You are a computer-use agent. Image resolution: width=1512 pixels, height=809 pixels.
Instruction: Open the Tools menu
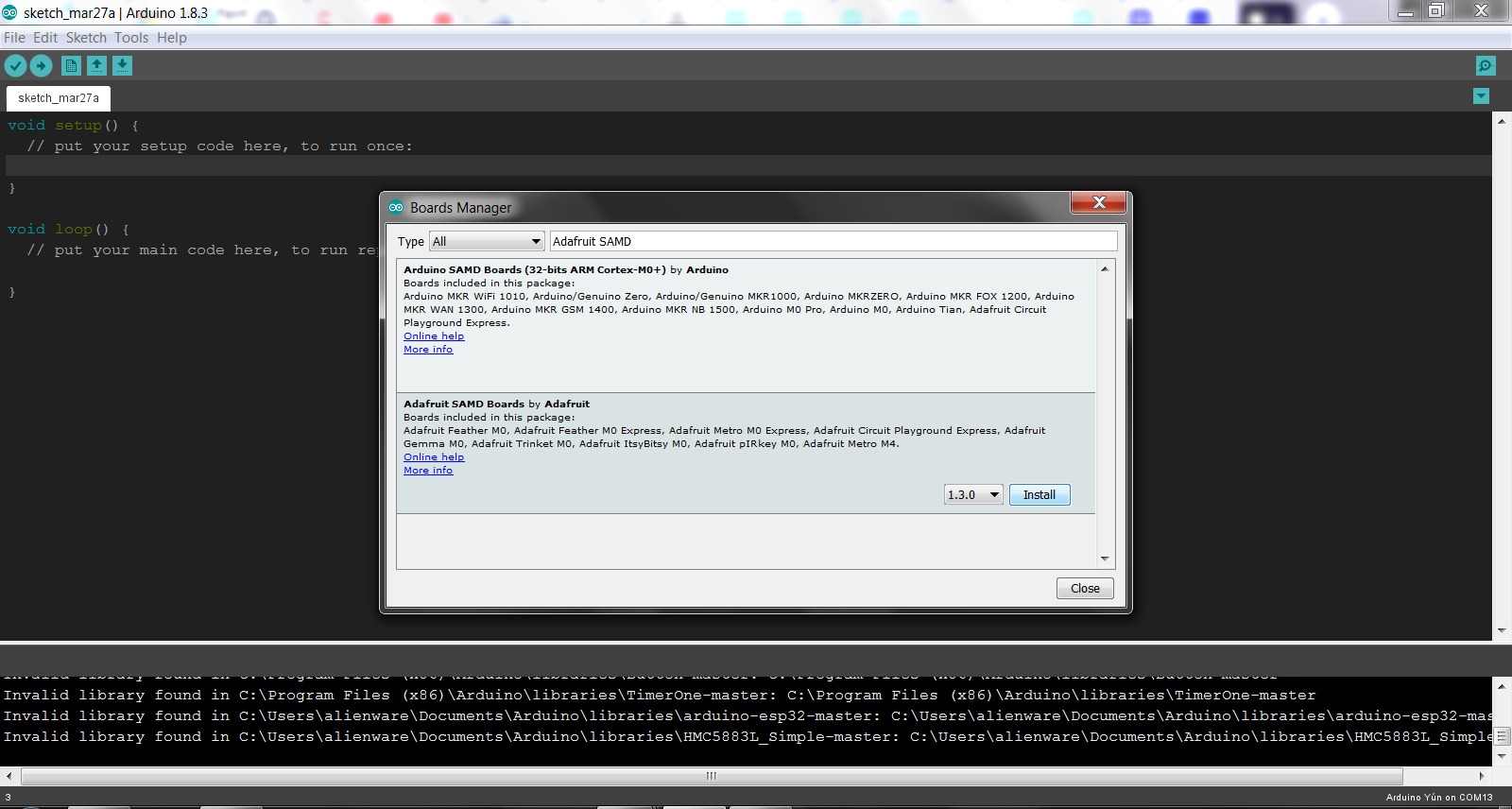point(131,38)
